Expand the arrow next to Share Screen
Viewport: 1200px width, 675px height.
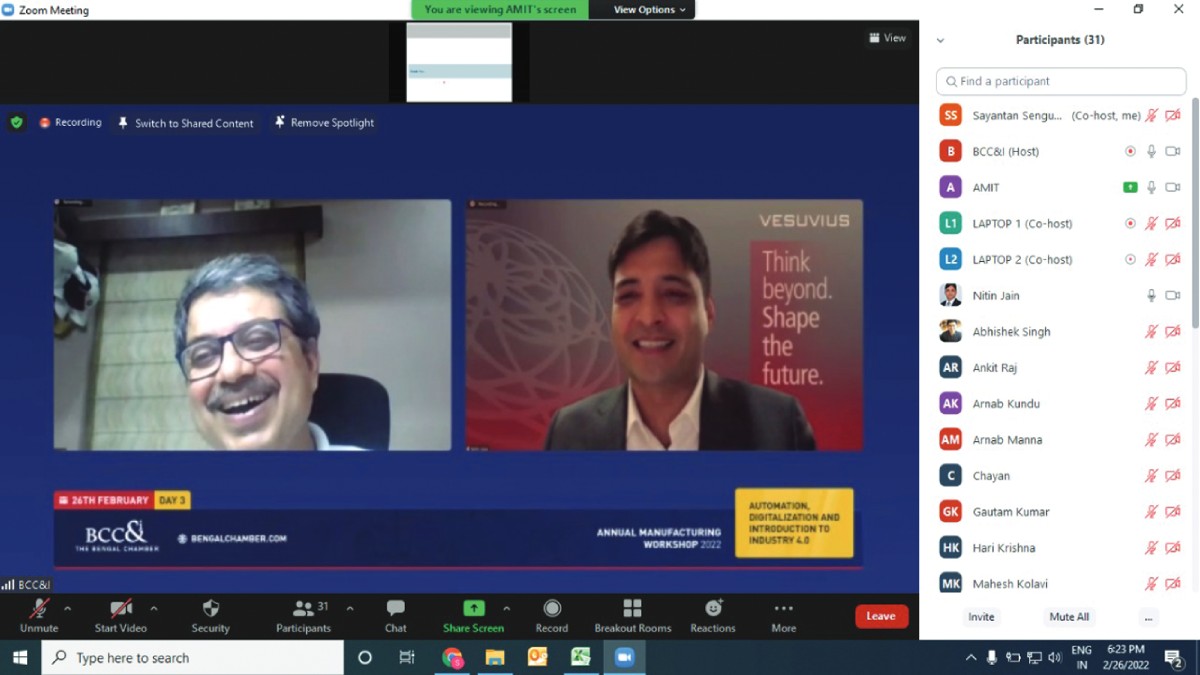click(506, 608)
